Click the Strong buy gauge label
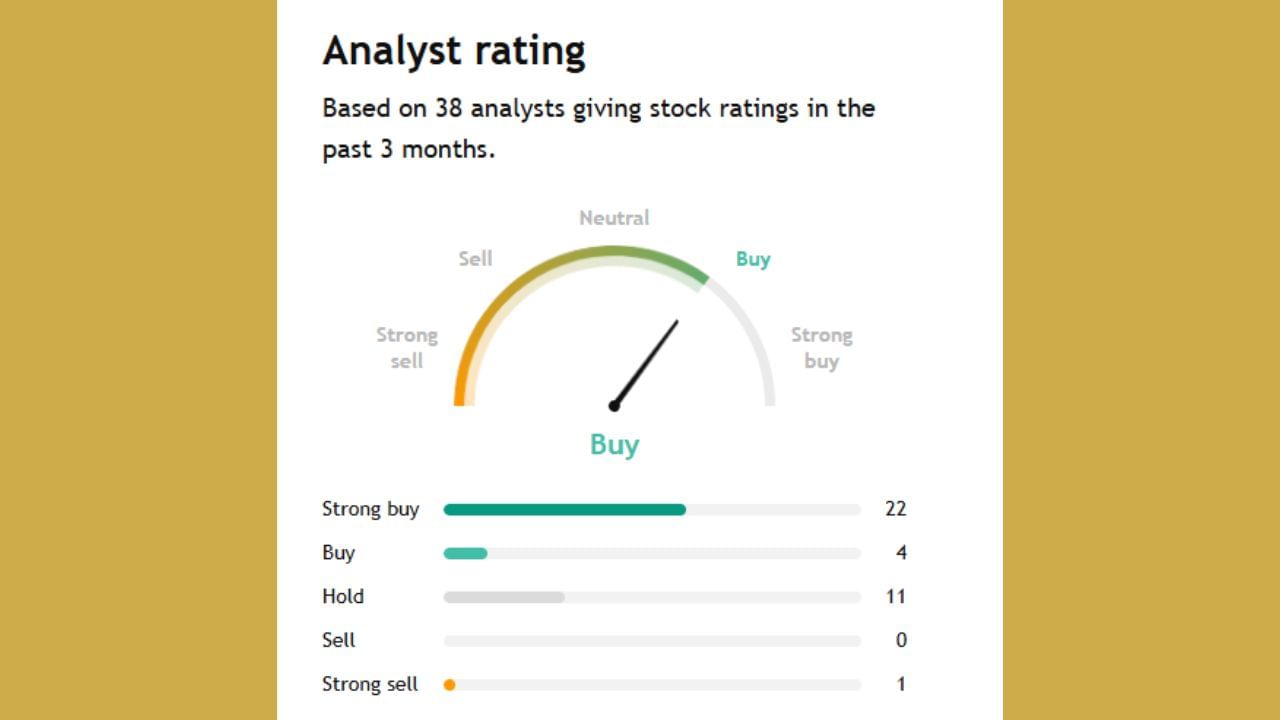The width and height of the screenshot is (1280, 720). point(821,347)
